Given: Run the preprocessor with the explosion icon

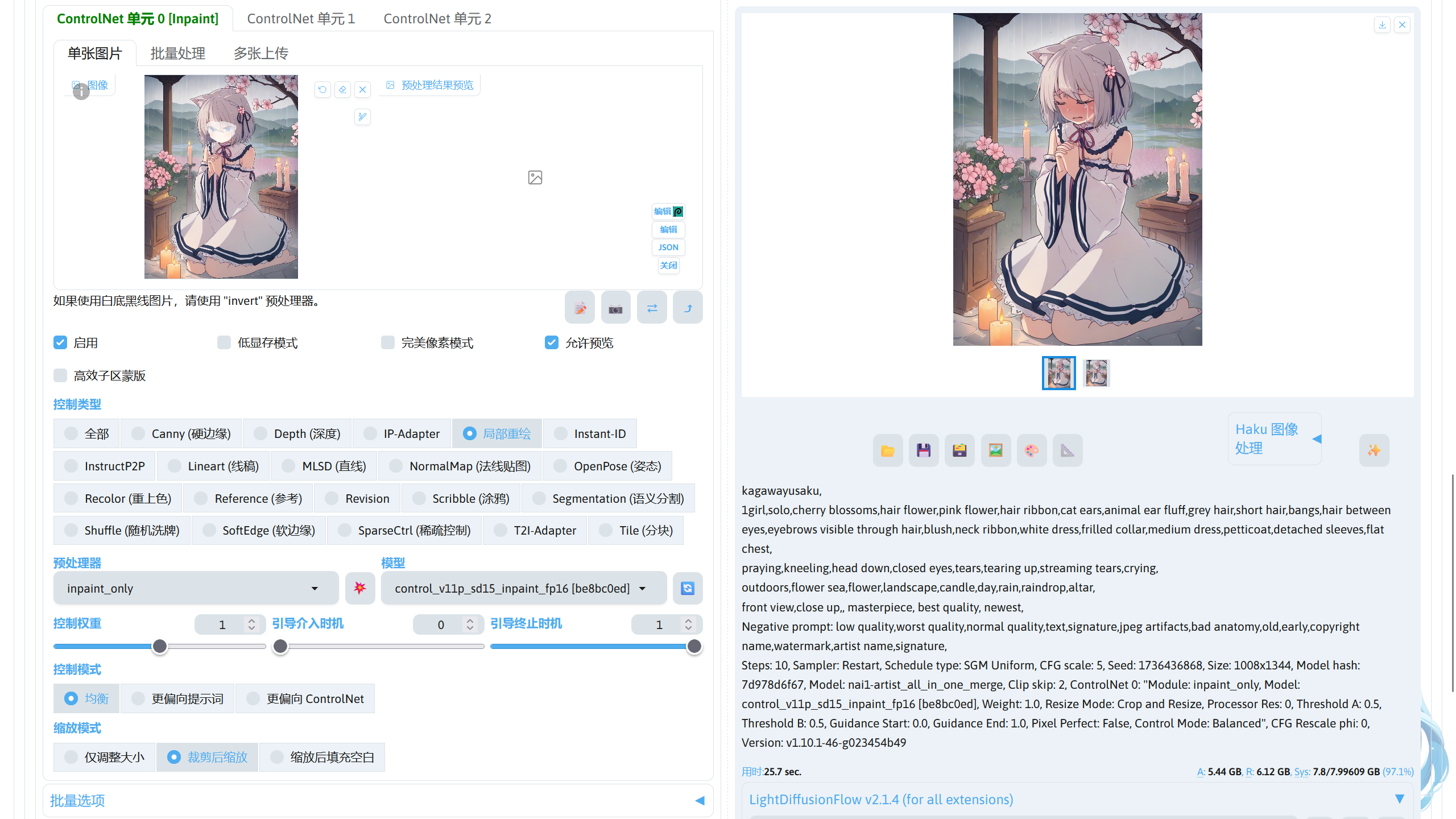Looking at the screenshot, I should tap(360, 588).
